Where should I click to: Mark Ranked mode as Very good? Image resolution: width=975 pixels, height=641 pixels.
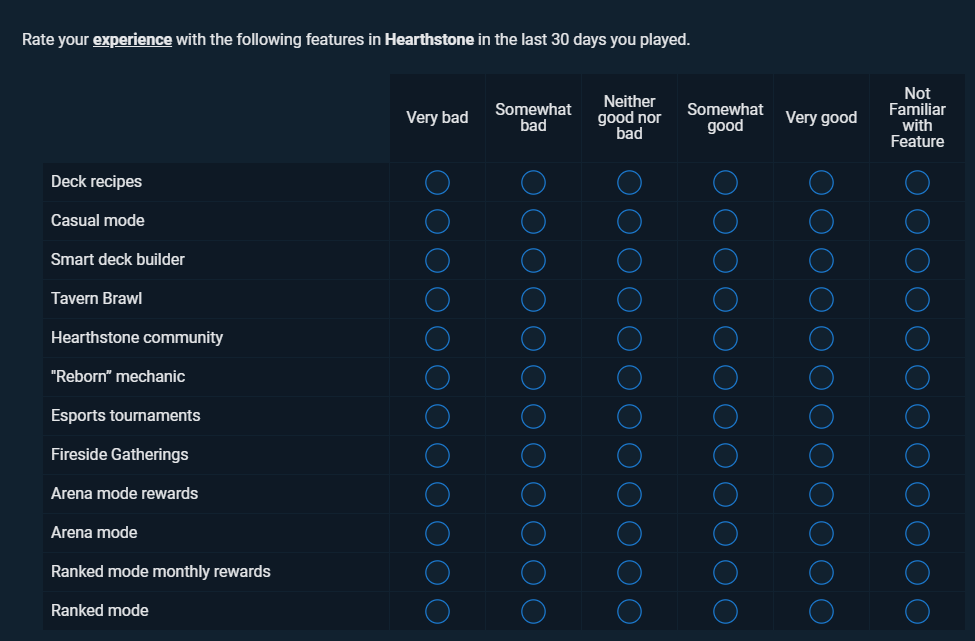tap(821, 612)
